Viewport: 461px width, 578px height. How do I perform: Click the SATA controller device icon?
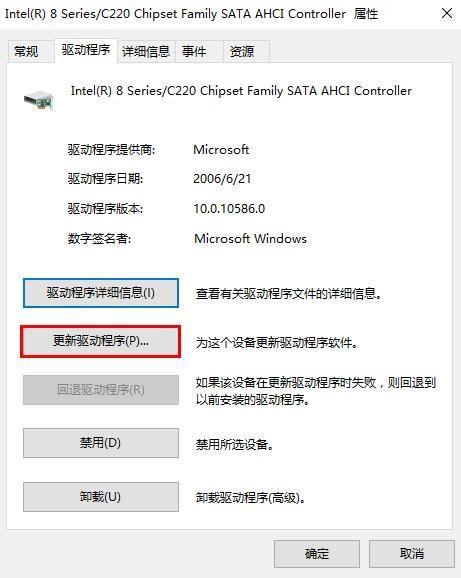pyautogui.click(x=39, y=100)
